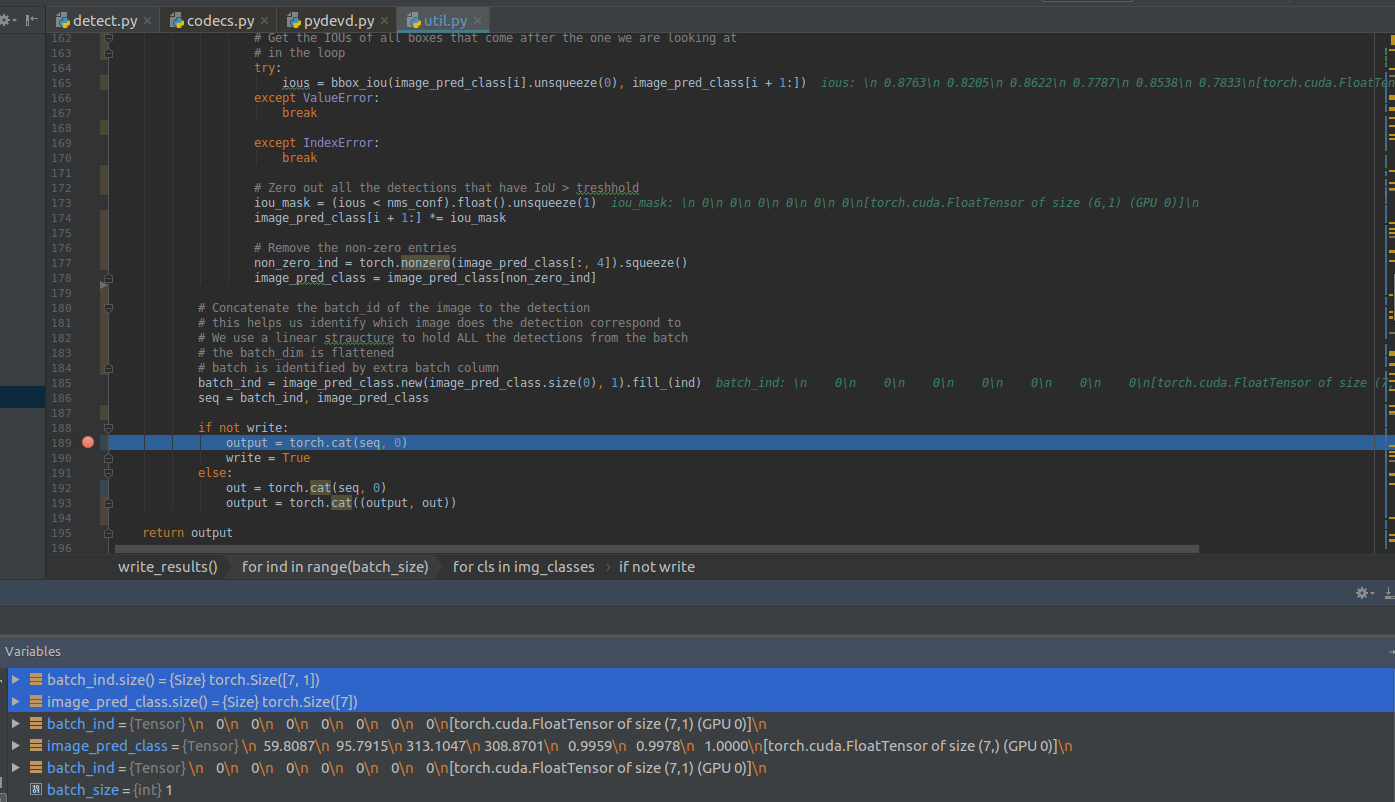Click 'output = torch.cat((output, out))' line
The height and width of the screenshot is (802, 1395).
pyautogui.click(x=341, y=503)
